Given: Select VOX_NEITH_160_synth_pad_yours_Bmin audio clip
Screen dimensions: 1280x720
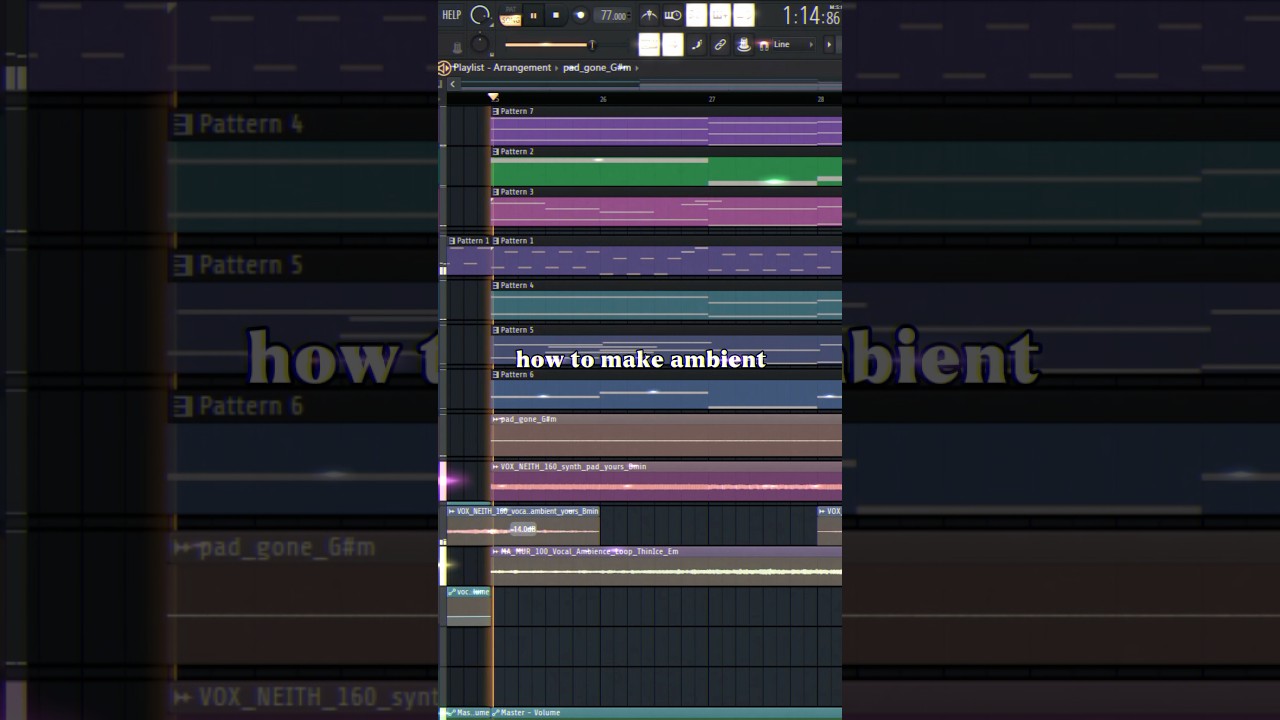Looking at the screenshot, I should click(666, 481).
